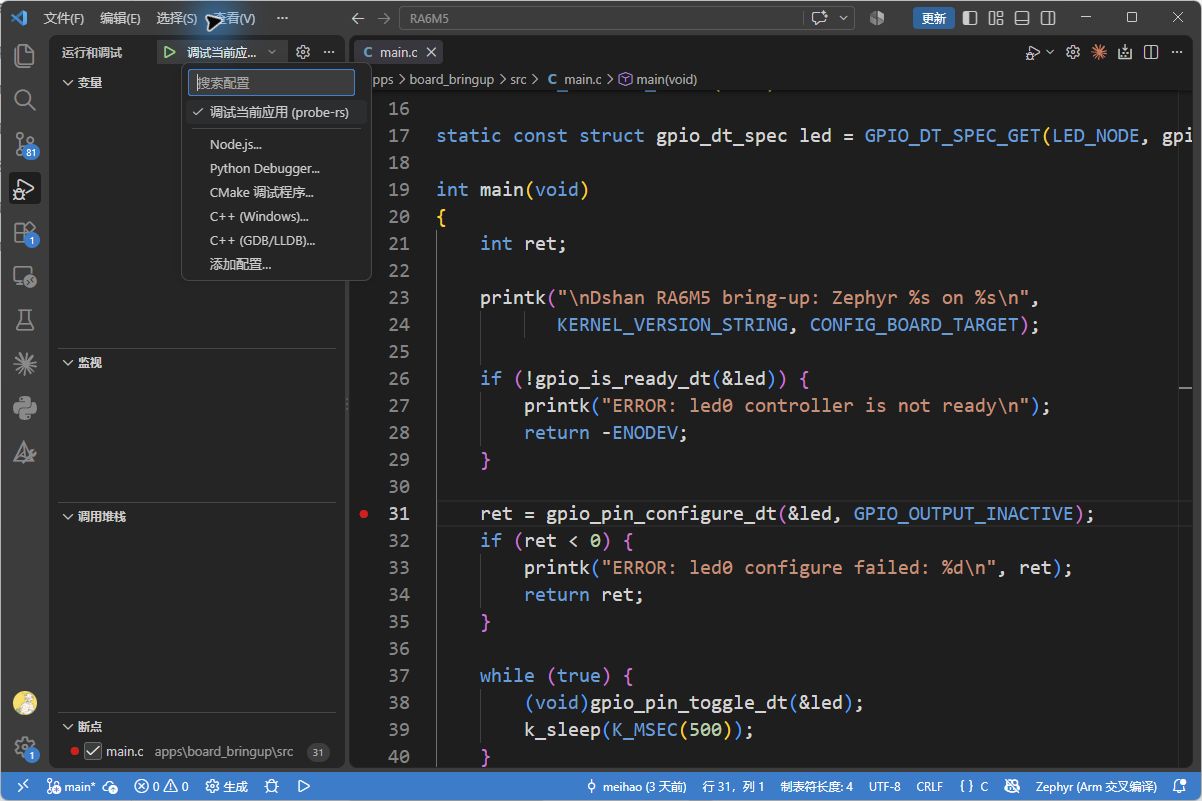Click the status bar run play icon
The image size is (1202, 801).
point(304,787)
